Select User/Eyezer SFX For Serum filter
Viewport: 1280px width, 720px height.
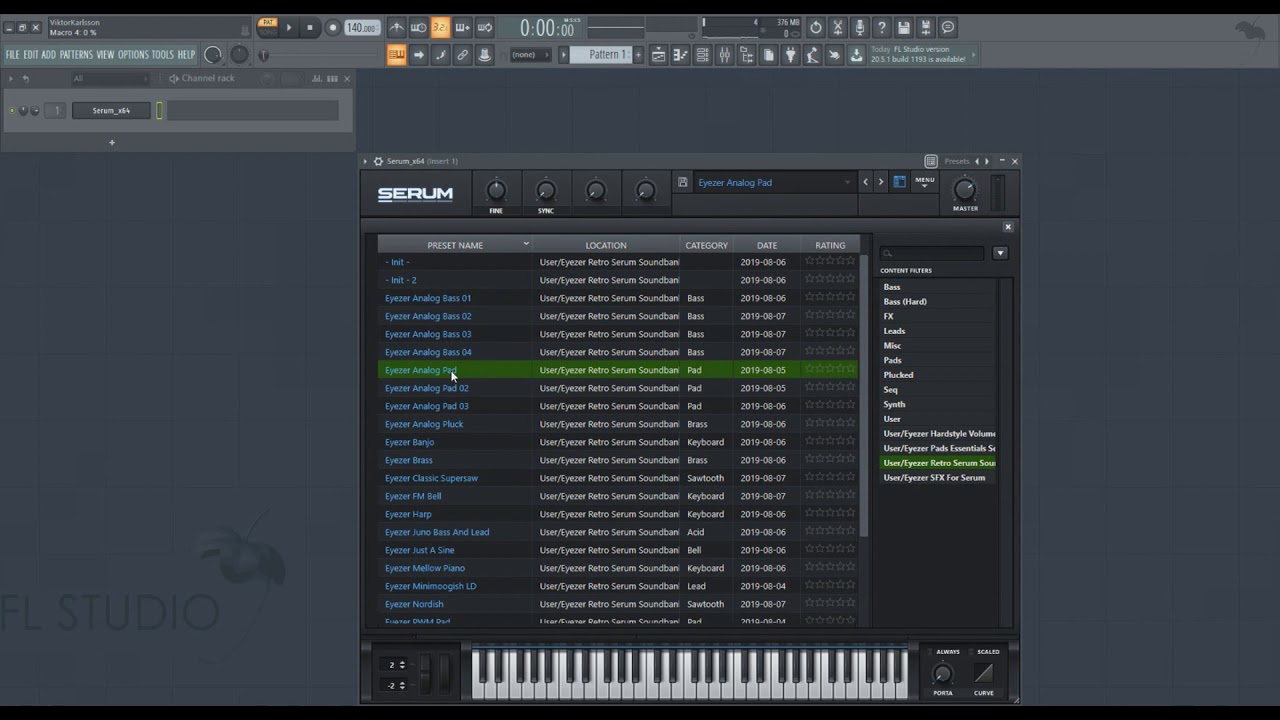pos(934,477)
